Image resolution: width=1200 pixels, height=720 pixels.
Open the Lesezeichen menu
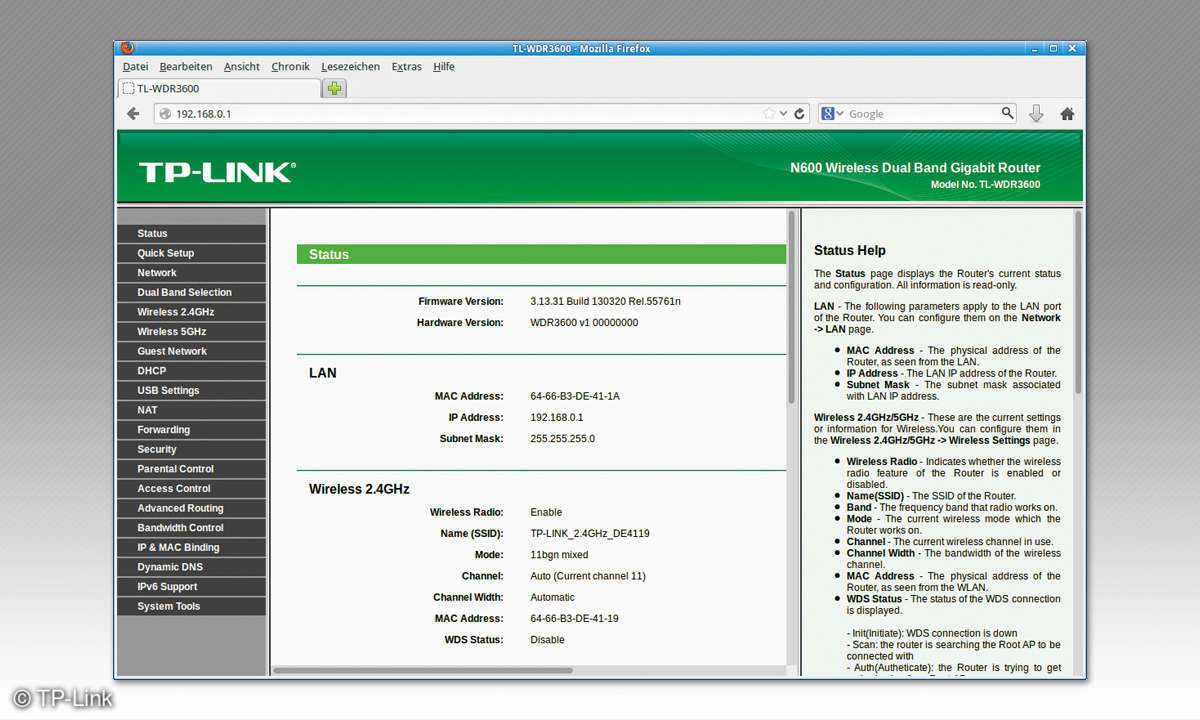tap(350, 67)
